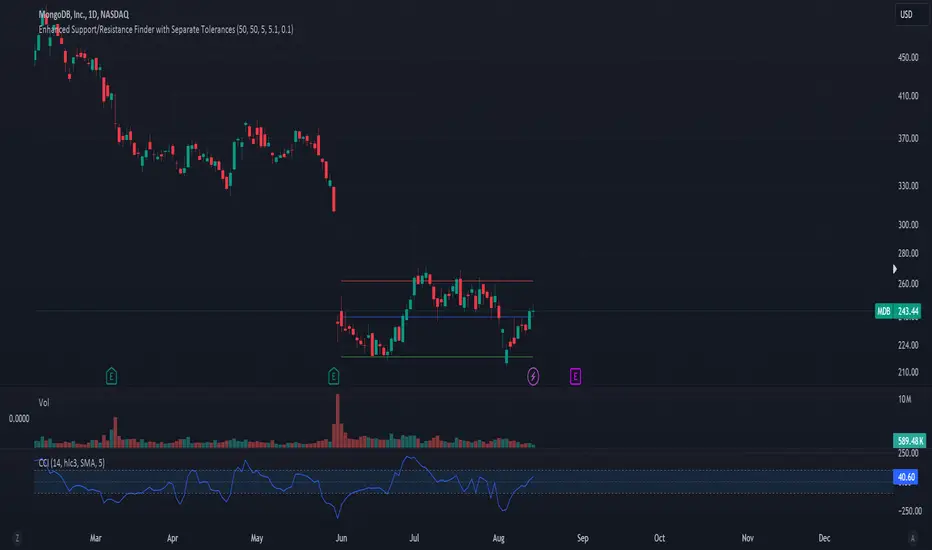The height and width of the screenshot is (550, 932).
Task: Select the MongoDB, Inc. symbol title
Action: click(84, 14)
